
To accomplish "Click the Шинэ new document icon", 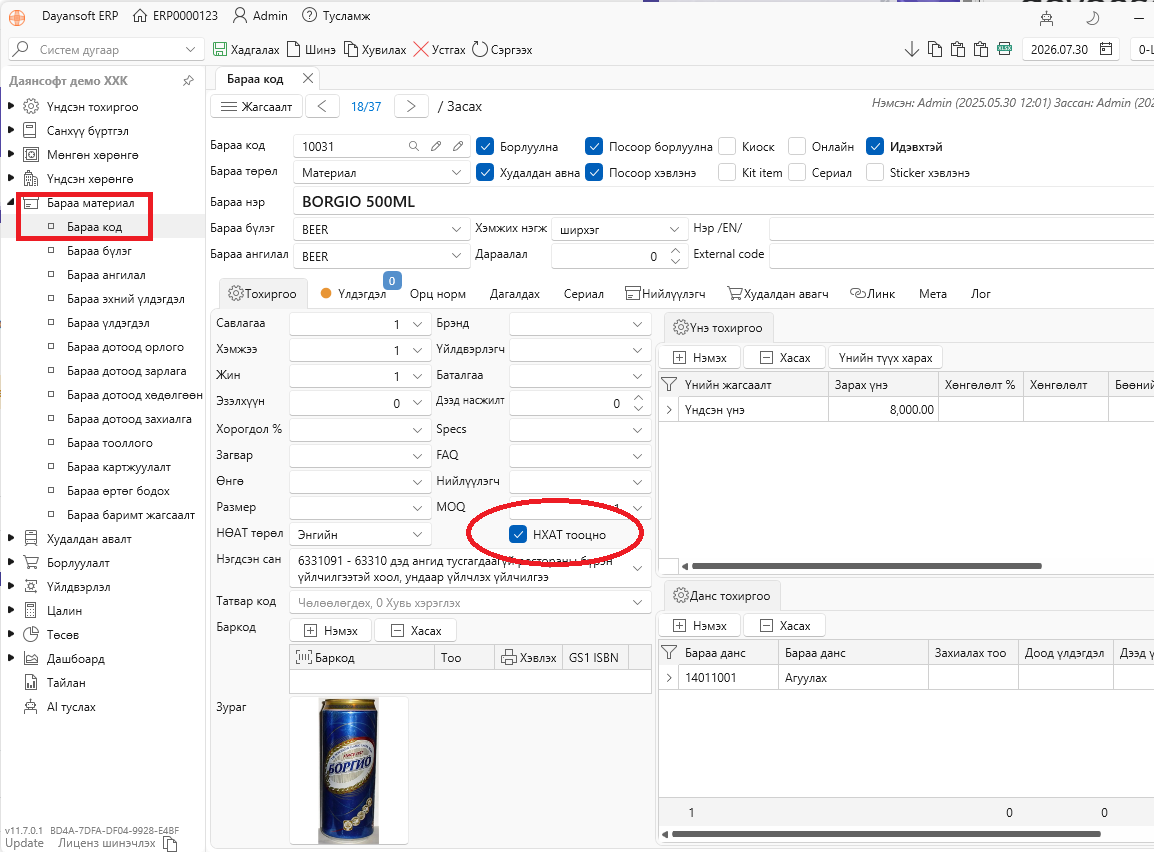I will [x=294, y=49].
